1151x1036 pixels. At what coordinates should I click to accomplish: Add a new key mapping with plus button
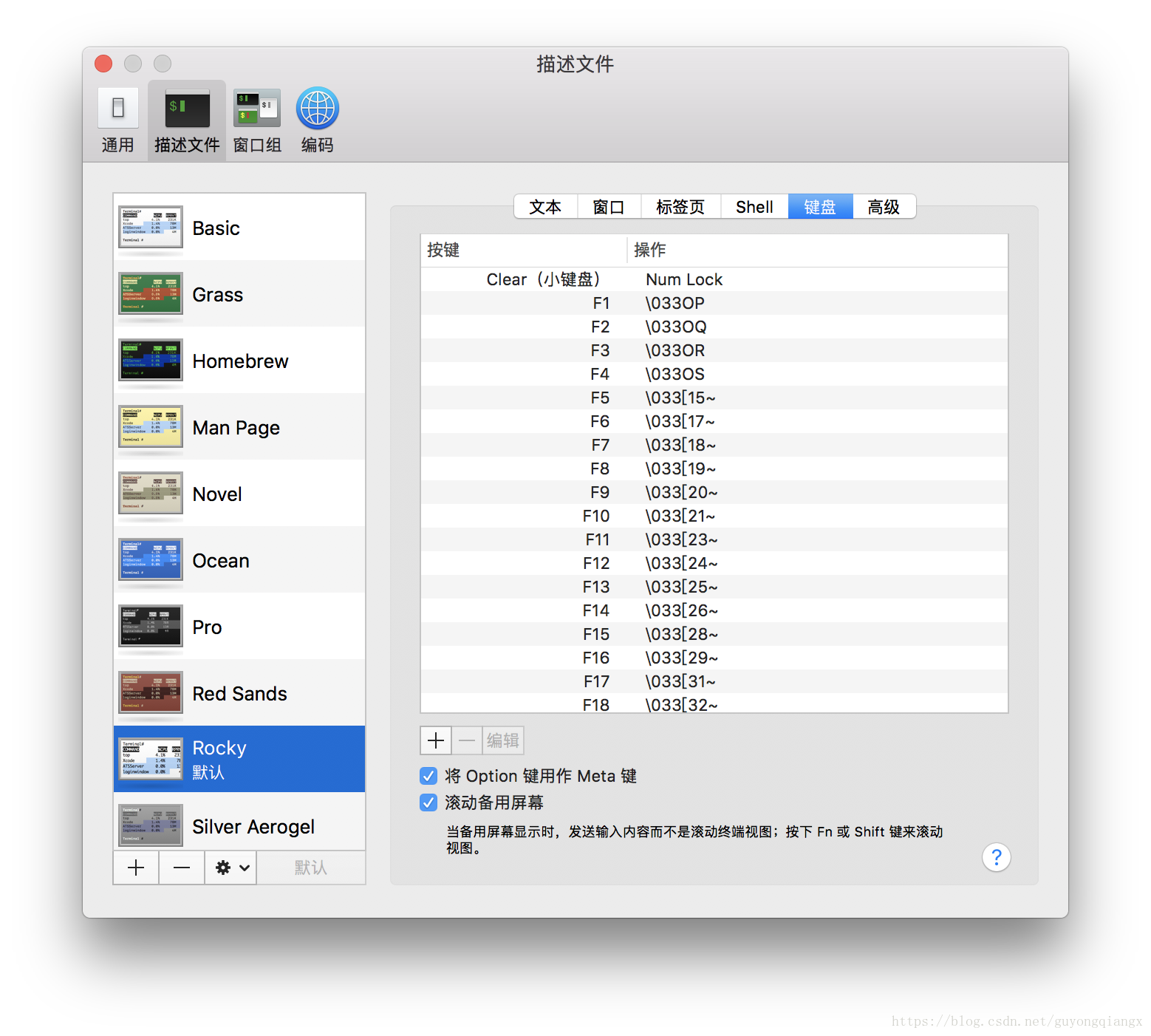pos(436,740)
